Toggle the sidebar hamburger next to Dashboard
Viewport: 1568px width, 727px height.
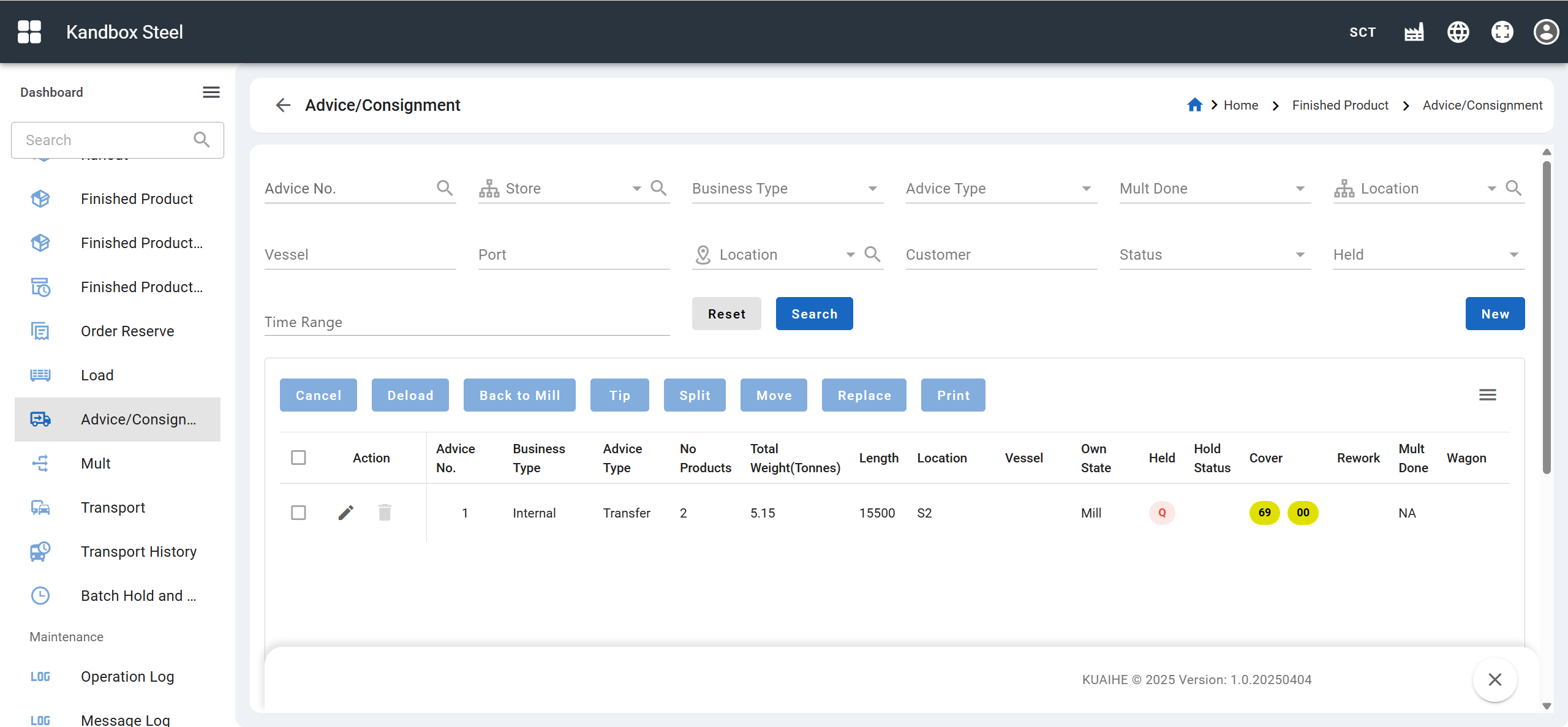211,92
